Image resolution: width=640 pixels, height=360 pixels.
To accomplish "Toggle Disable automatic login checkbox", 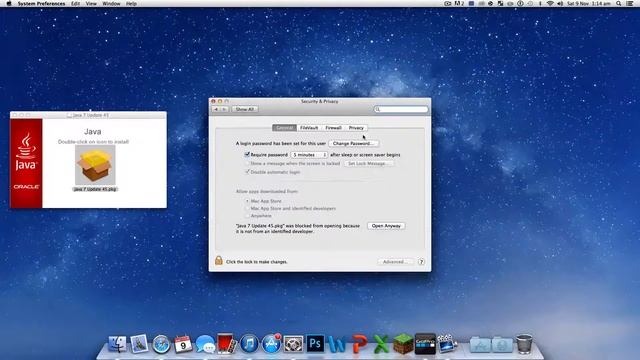I will [247, 172].
